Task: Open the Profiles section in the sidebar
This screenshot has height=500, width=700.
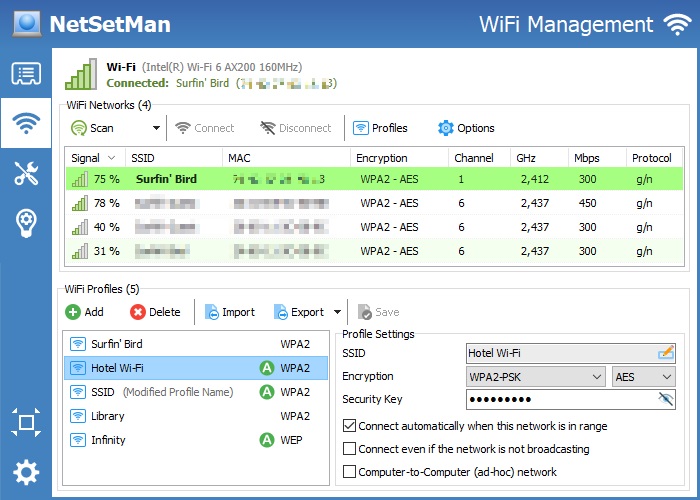Action: tap(26, 74)
